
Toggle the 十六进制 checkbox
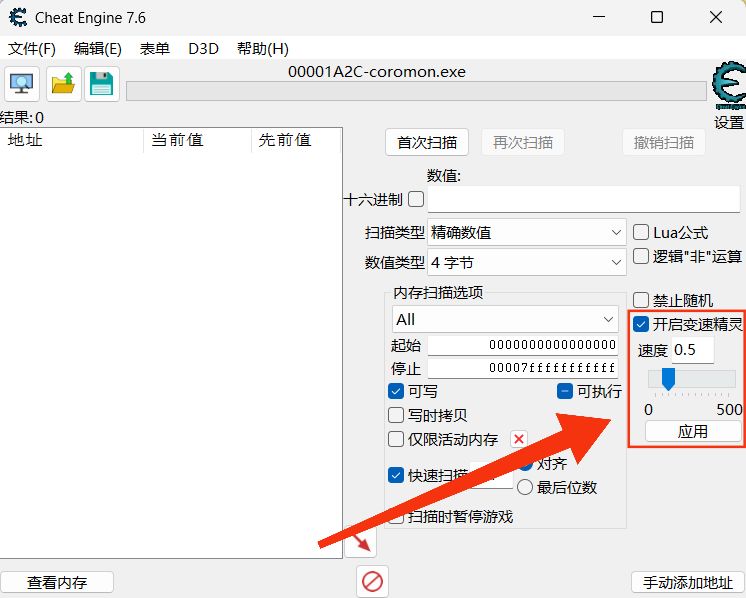coord(416,199)
